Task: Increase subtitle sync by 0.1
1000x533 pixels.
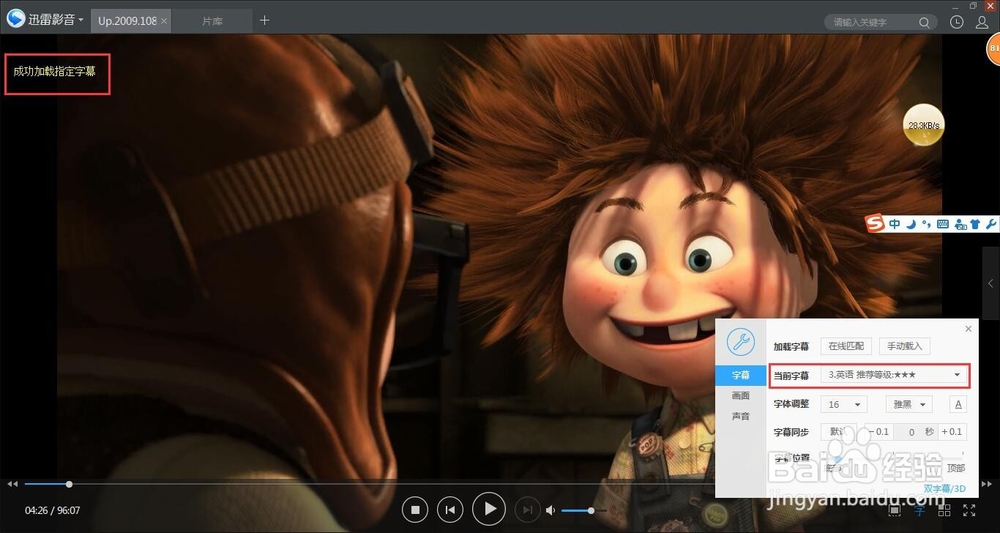Action: point(952,432)
